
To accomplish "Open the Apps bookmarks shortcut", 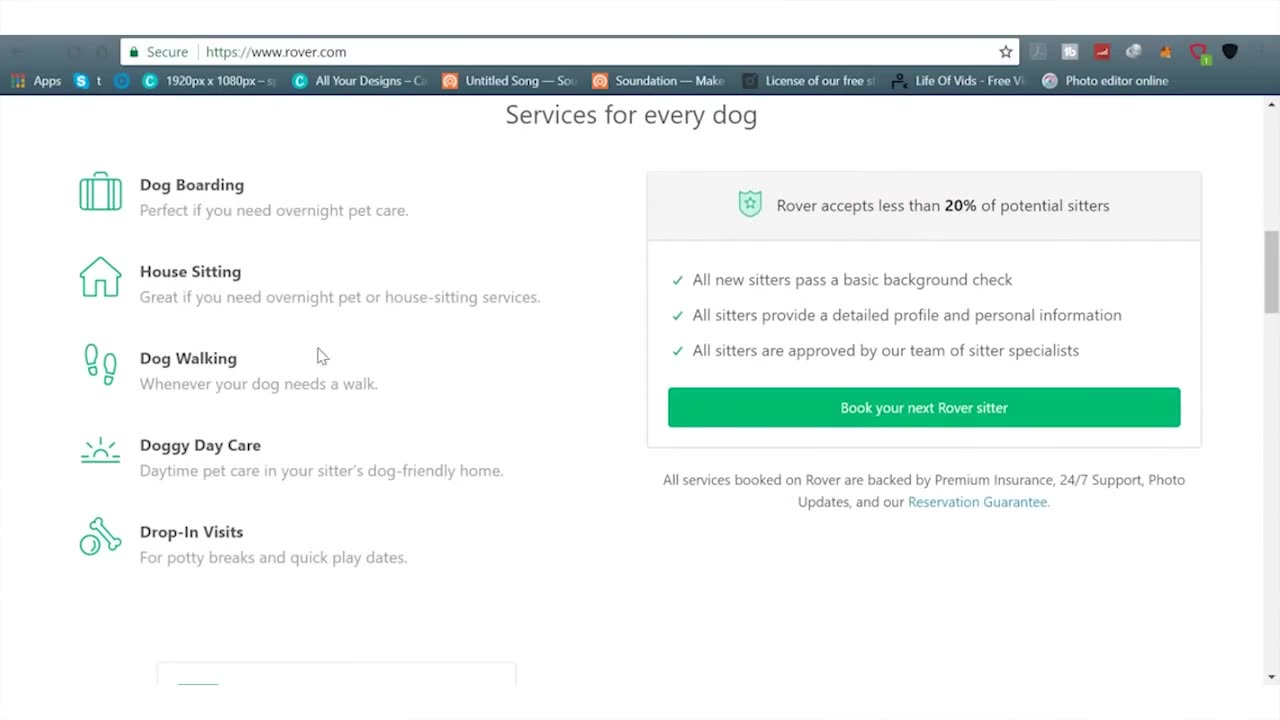I will (36, 81).
